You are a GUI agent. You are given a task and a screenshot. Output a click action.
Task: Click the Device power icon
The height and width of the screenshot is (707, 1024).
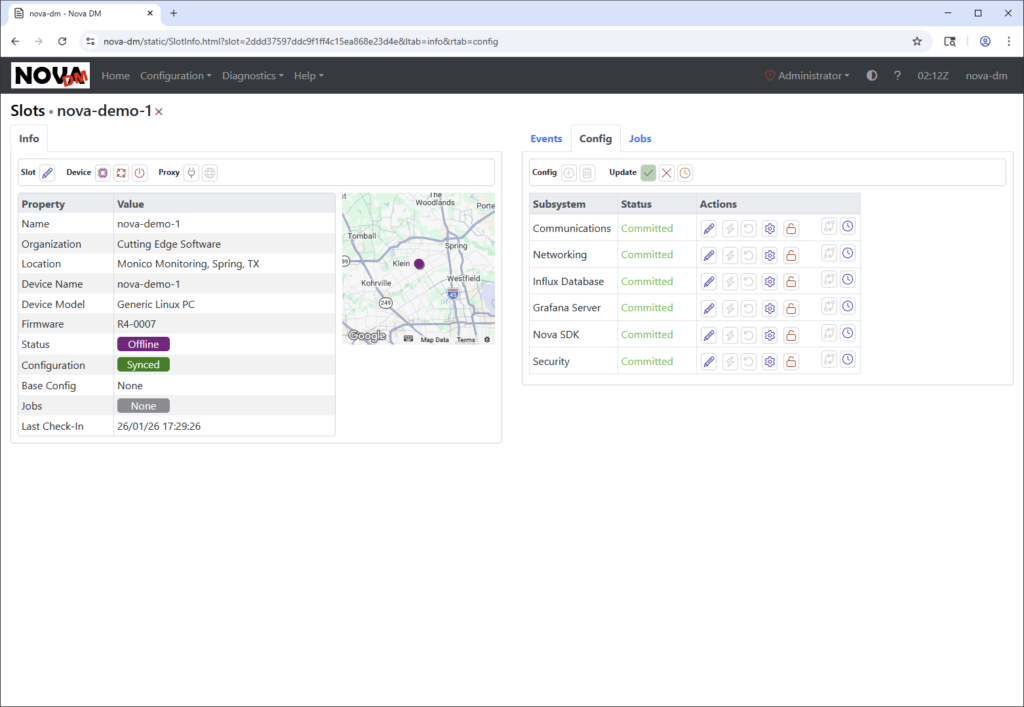(139, 173)
